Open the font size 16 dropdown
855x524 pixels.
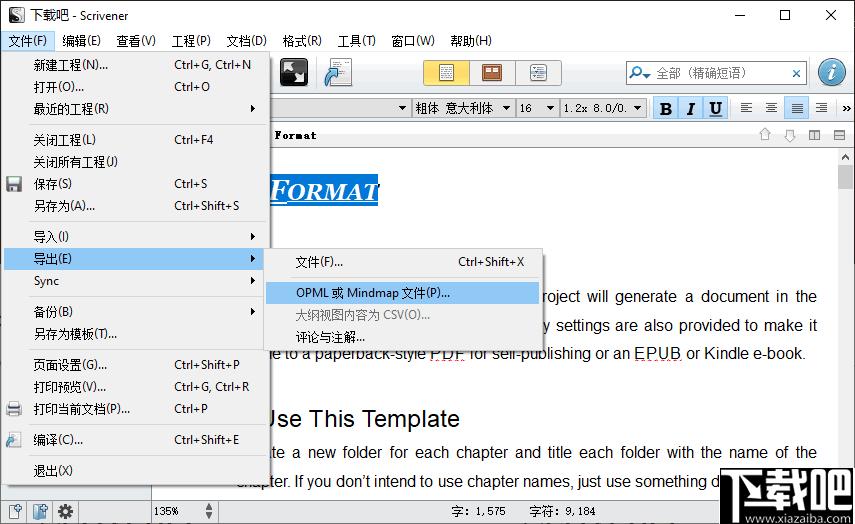click(x=537, y=108)
